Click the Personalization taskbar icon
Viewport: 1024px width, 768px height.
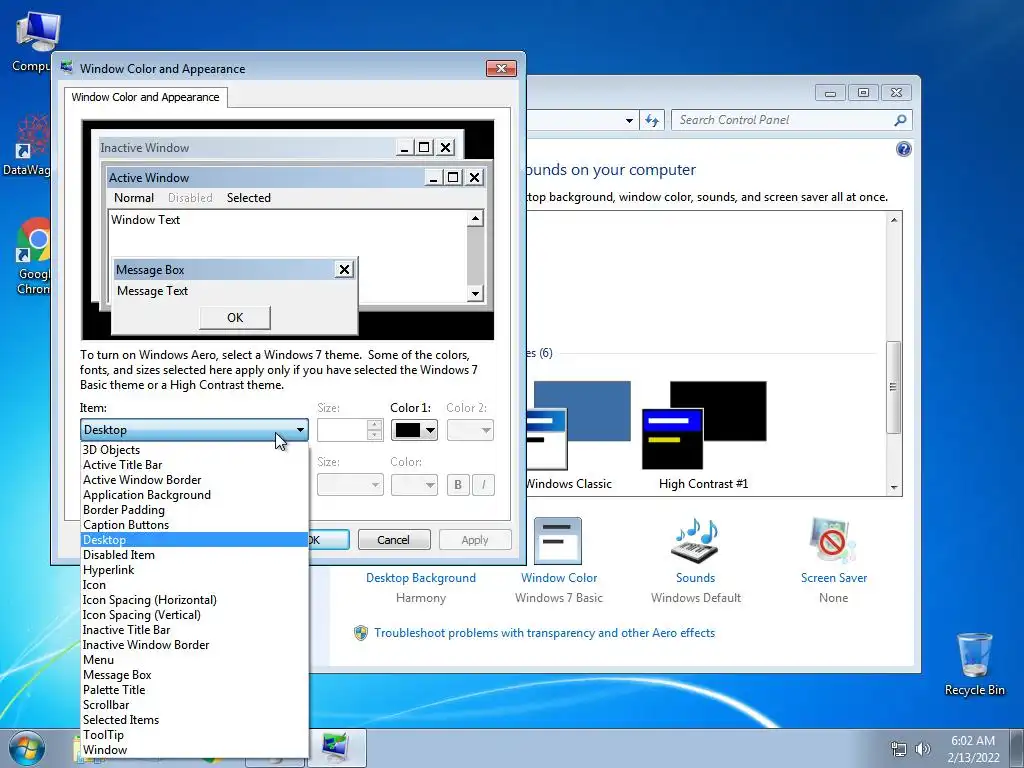(x=336, y=748)
